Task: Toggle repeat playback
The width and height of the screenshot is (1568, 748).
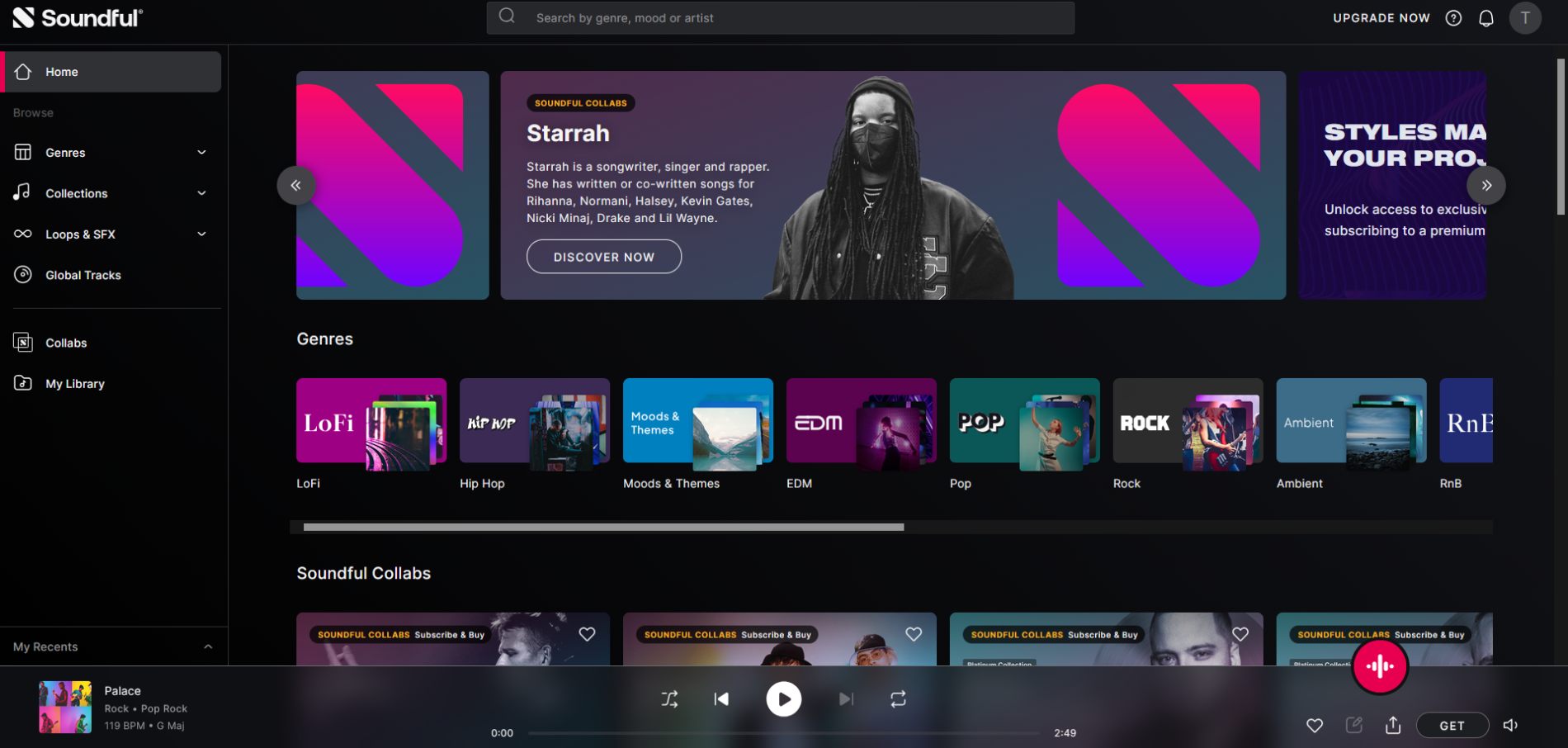Action: (x=898, y=699)
